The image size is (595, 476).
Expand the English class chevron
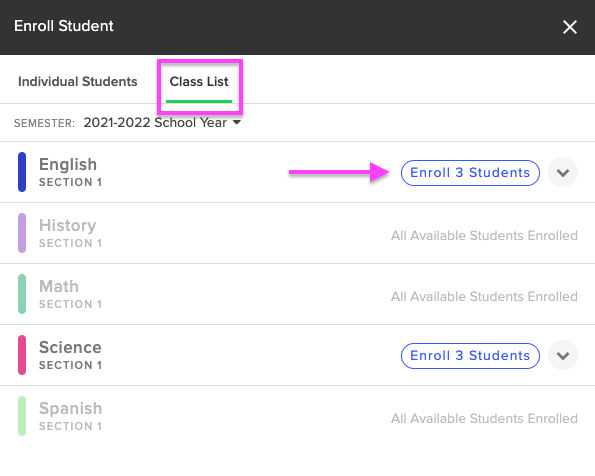coord(563,173)
